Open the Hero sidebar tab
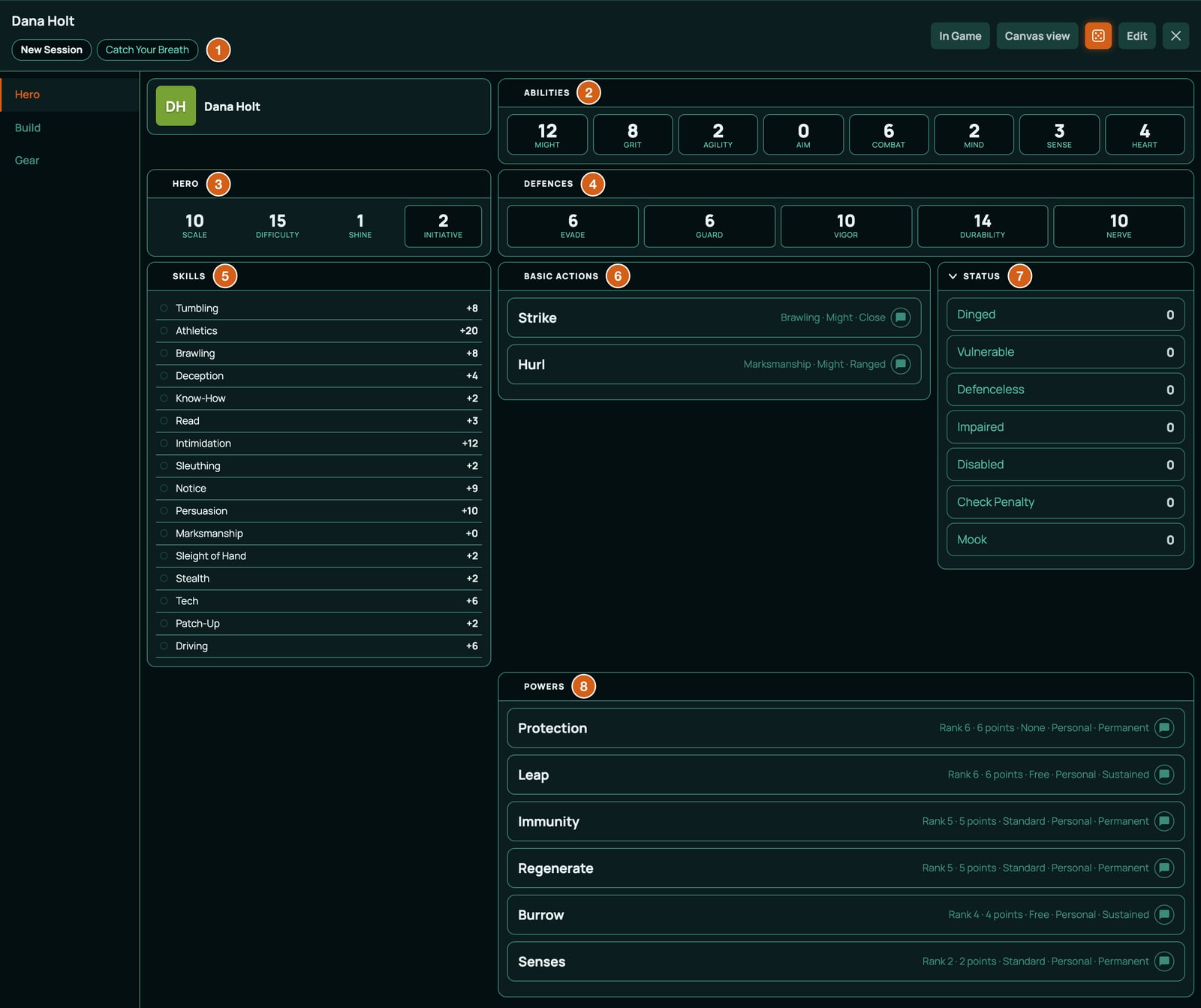Screen dimensions: 1201x1008 click(70, 95)
